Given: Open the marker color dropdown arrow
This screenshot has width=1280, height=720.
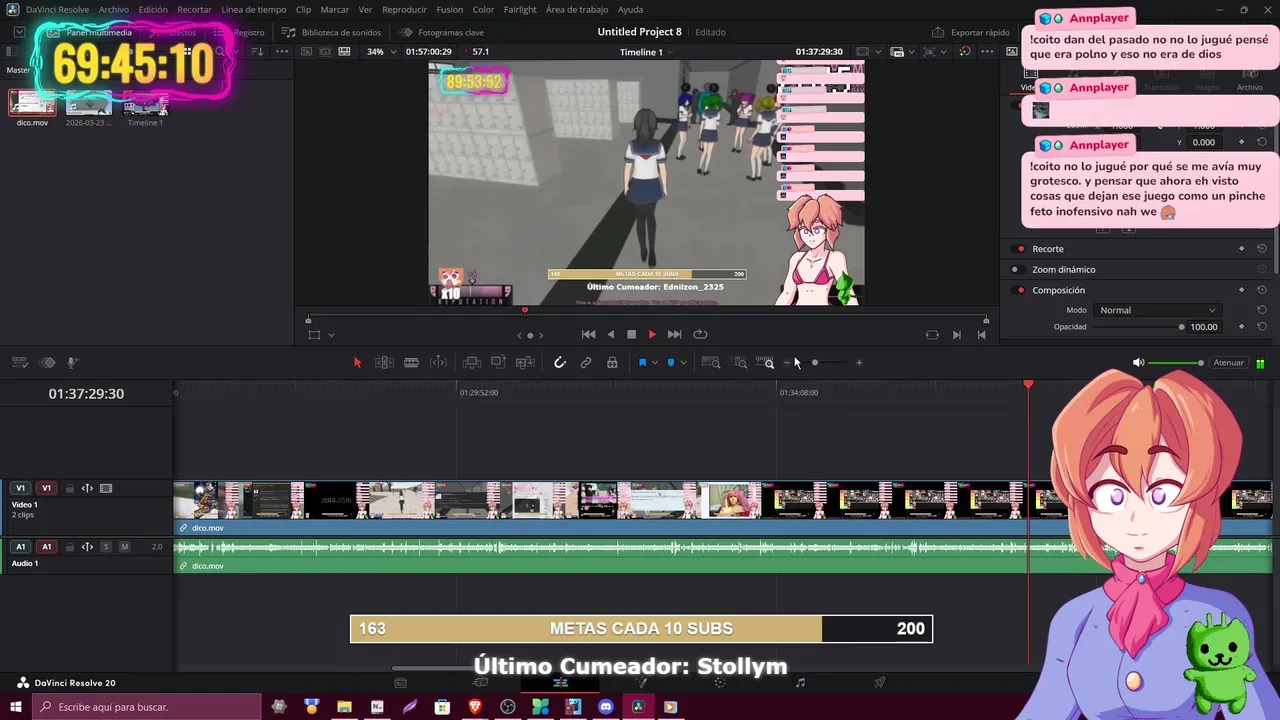Looking at the screenshot, I should pyautogui.click(x=684, y=363).
